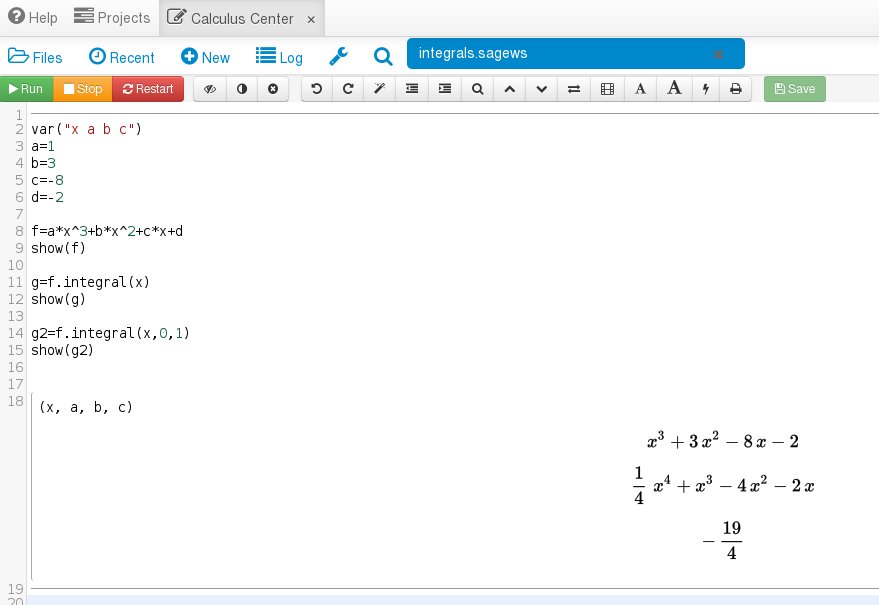The width and height of the screenshot is (879, 605).
Task: Open find in editor magnifier icon
Action: [x=478, y=89]
